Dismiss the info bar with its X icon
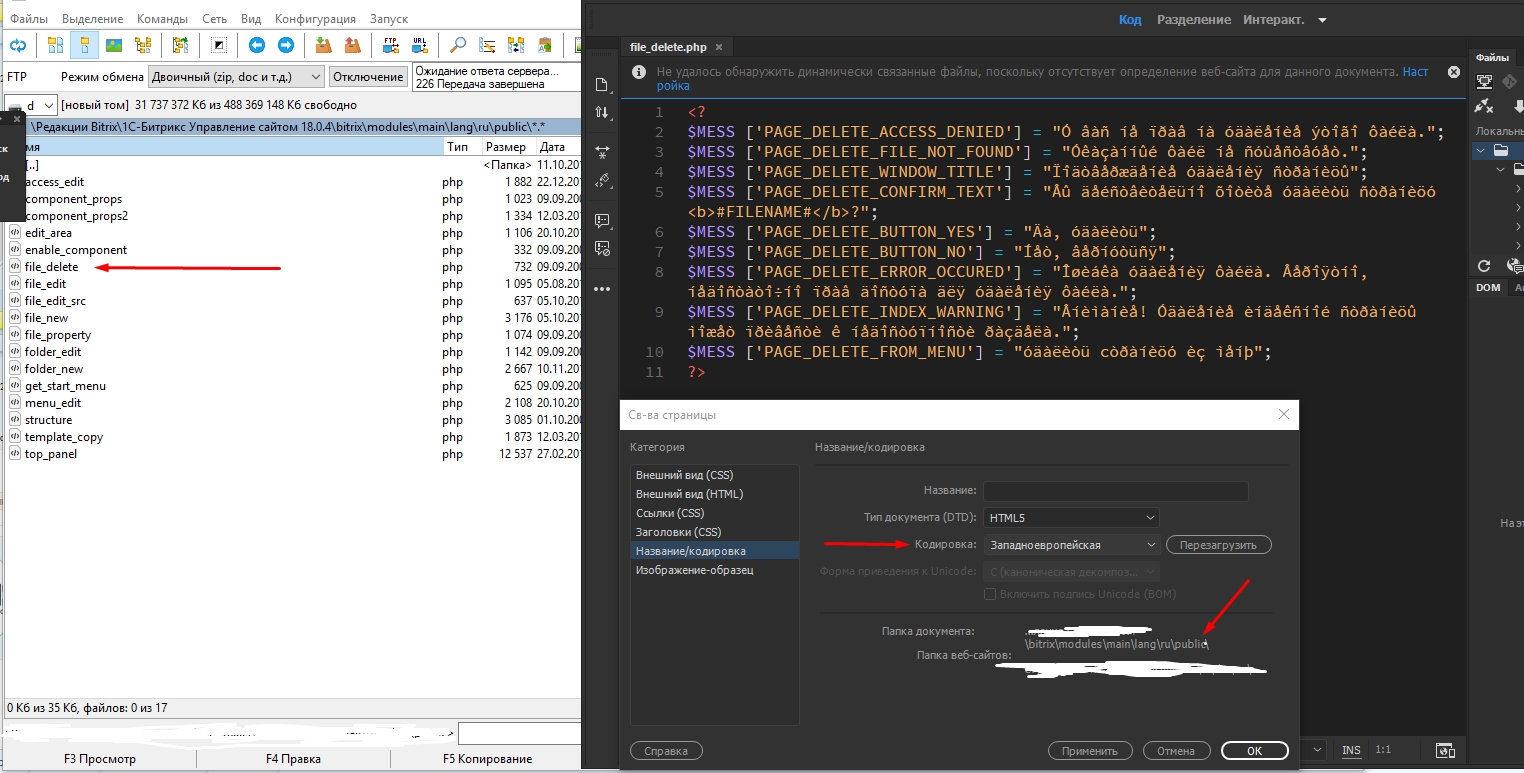Viewport: 1524px width, 773px height. point(1454,73)
